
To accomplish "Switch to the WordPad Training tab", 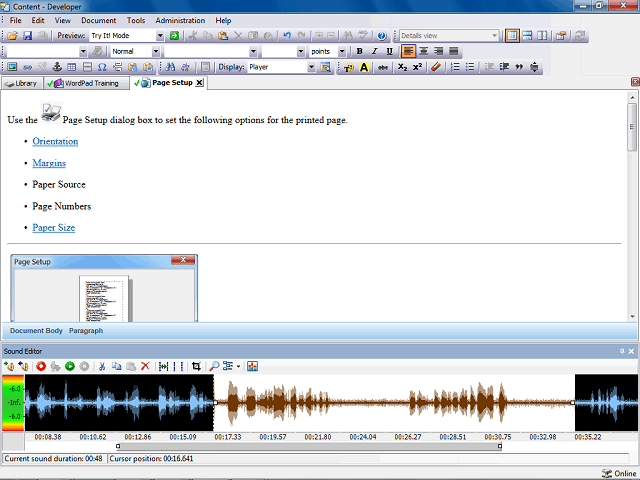I will 87,83.
